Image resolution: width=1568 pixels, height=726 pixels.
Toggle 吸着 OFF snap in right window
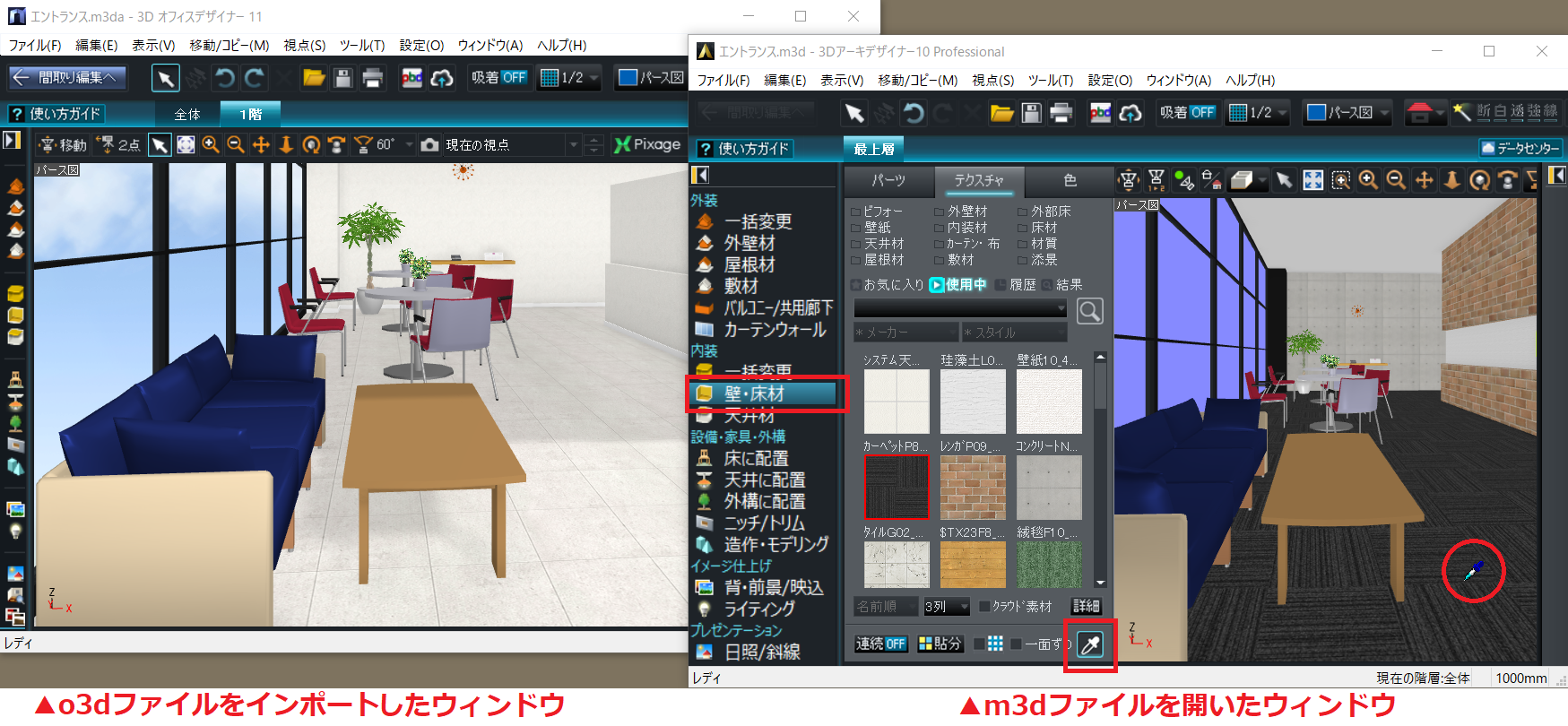click(x=1187, y=113)
